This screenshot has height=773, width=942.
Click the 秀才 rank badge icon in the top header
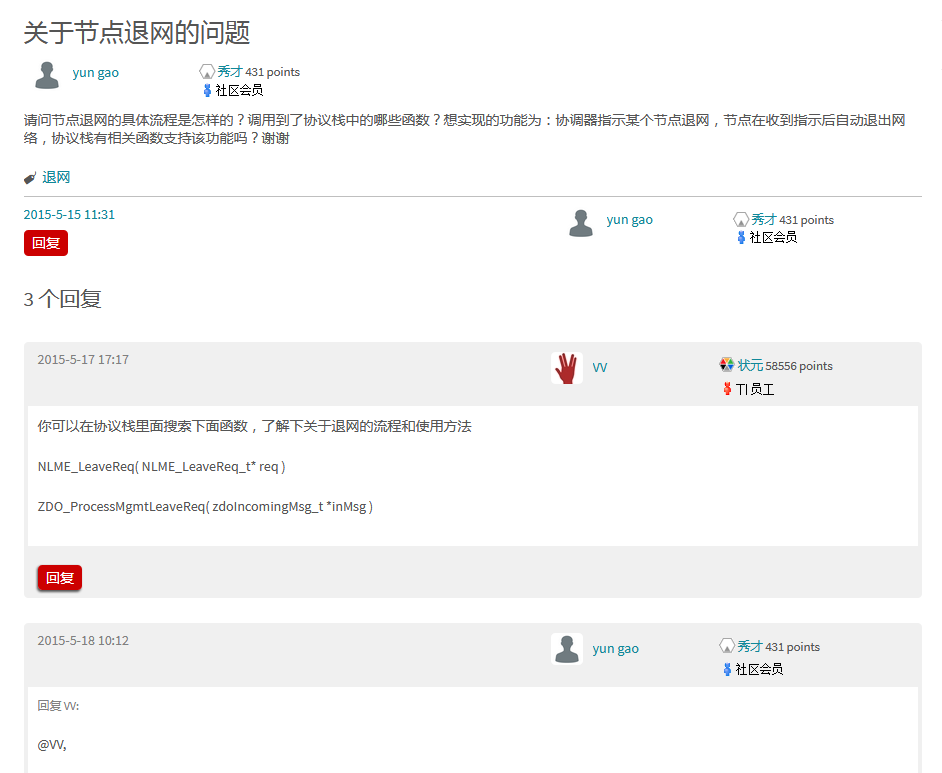(x=207, y=72)
